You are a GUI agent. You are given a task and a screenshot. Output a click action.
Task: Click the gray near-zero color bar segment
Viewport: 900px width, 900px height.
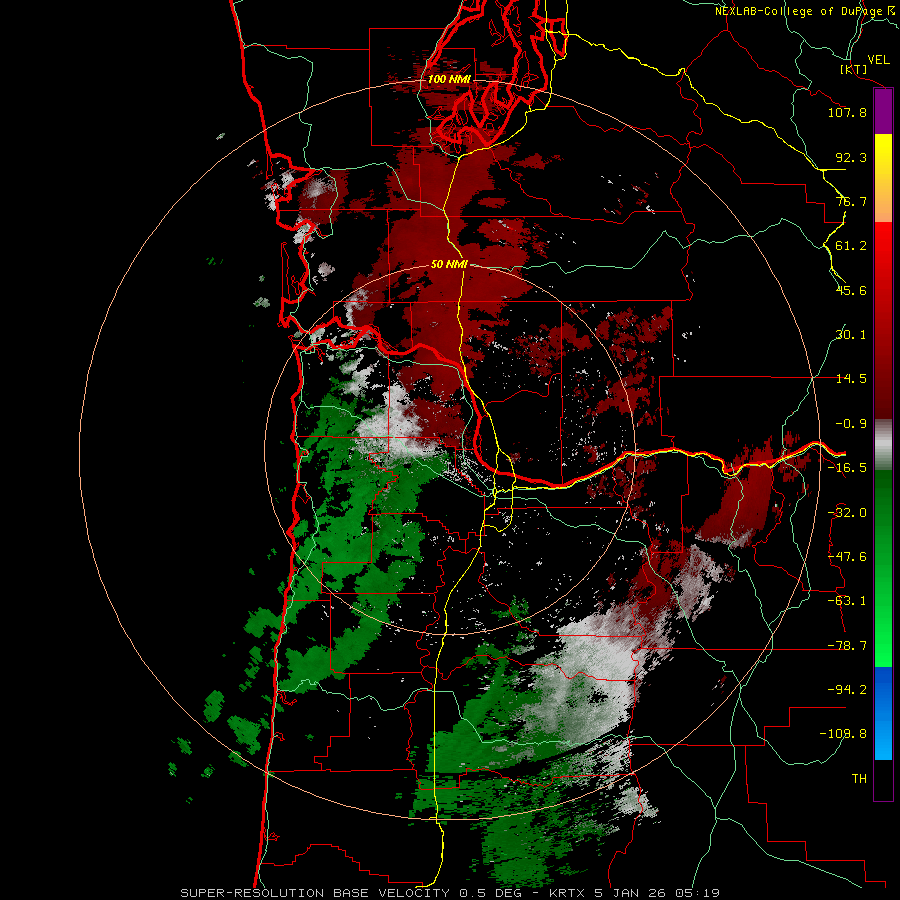(883, 445)
